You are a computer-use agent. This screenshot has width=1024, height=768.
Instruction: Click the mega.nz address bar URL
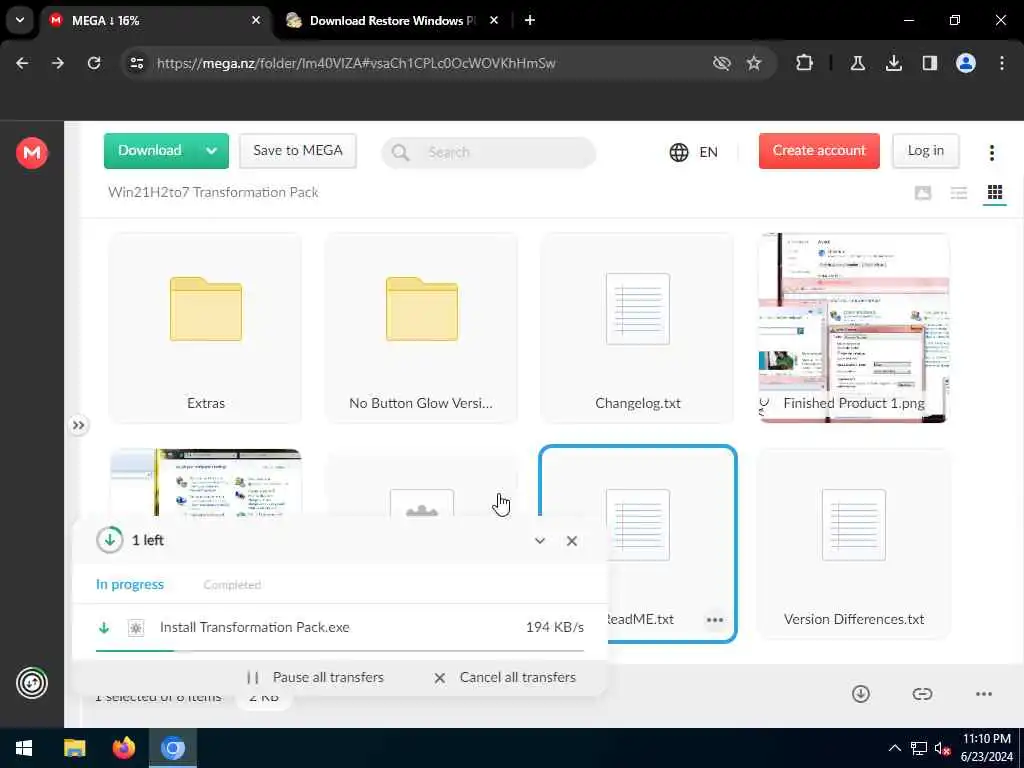(356, 63)
